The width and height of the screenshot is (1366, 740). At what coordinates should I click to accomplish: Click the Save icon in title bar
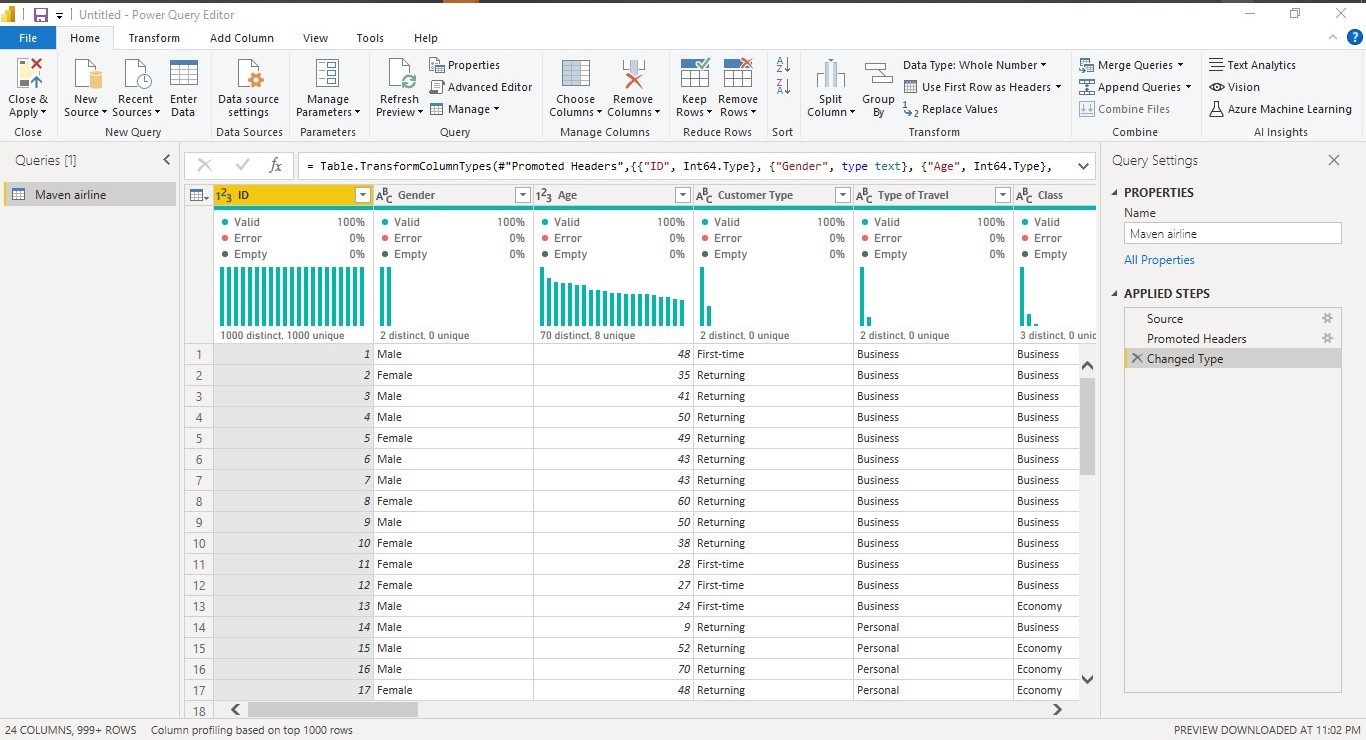(x=41, y=15)
